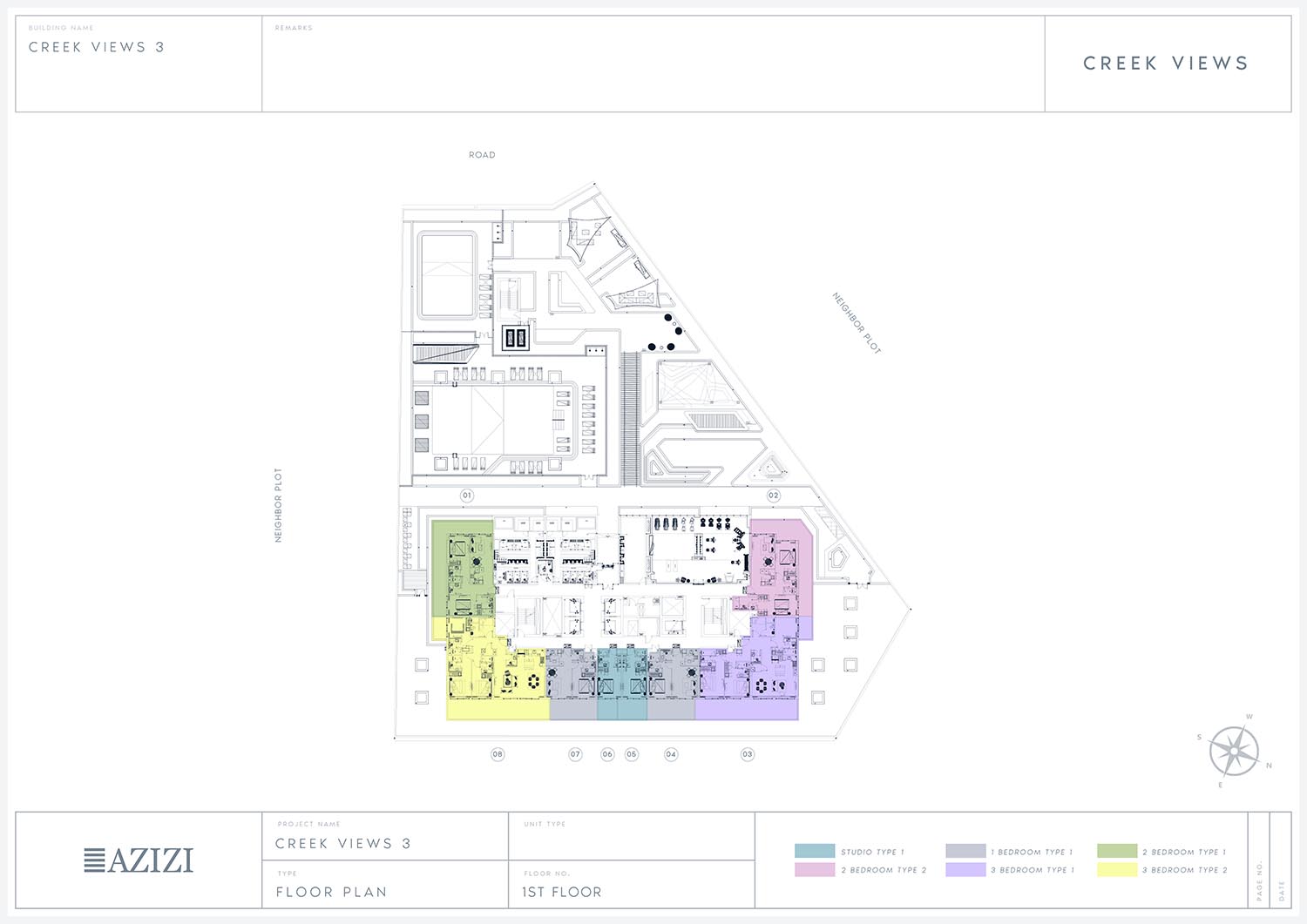Select the unit 02 circle marker
1307x924 pixels.
pos(773,496)
